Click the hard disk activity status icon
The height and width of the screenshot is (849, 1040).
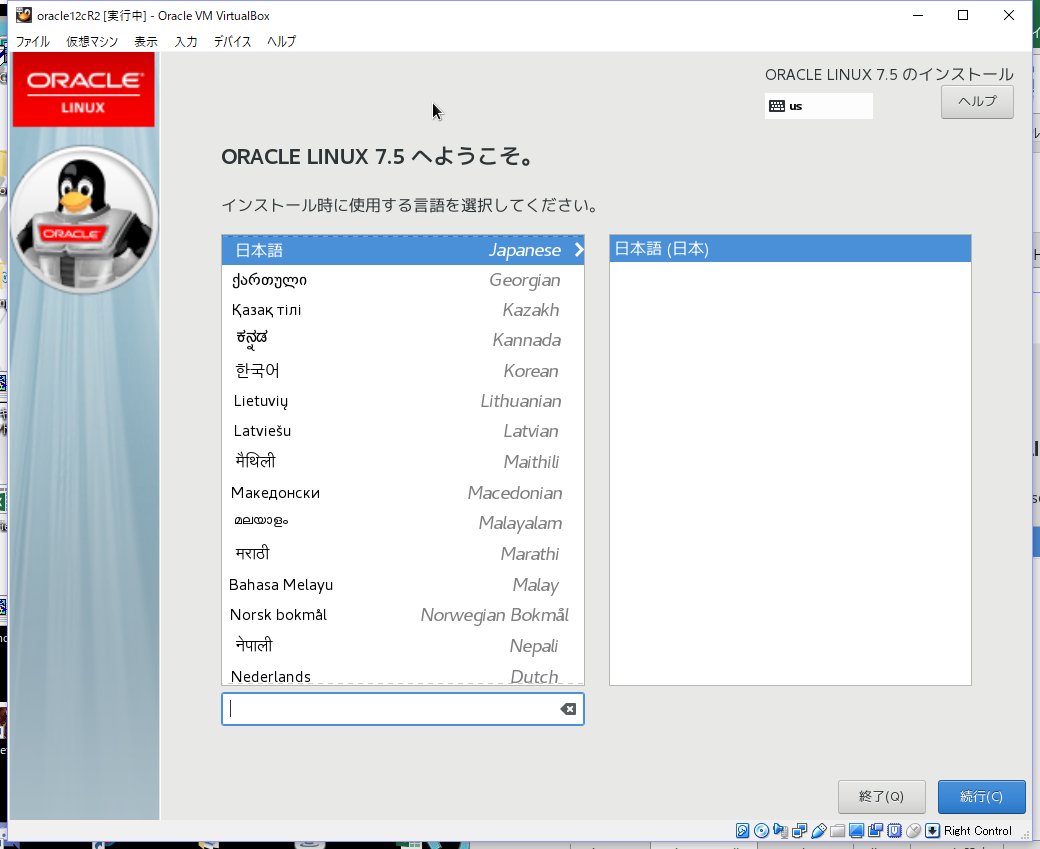tap(742, 831)
